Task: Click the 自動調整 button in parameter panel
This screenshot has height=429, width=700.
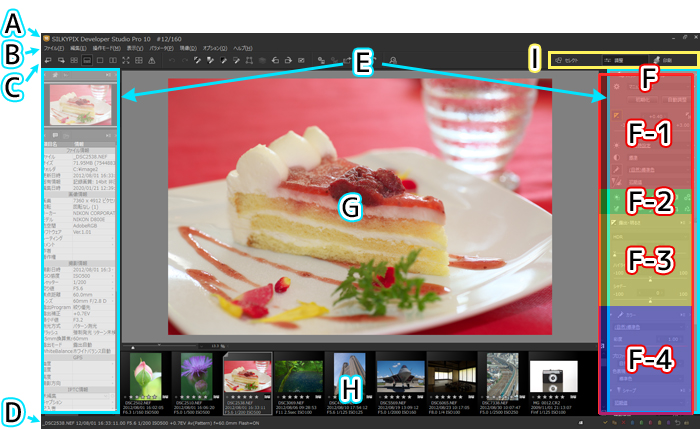Action: pos(677,100)
